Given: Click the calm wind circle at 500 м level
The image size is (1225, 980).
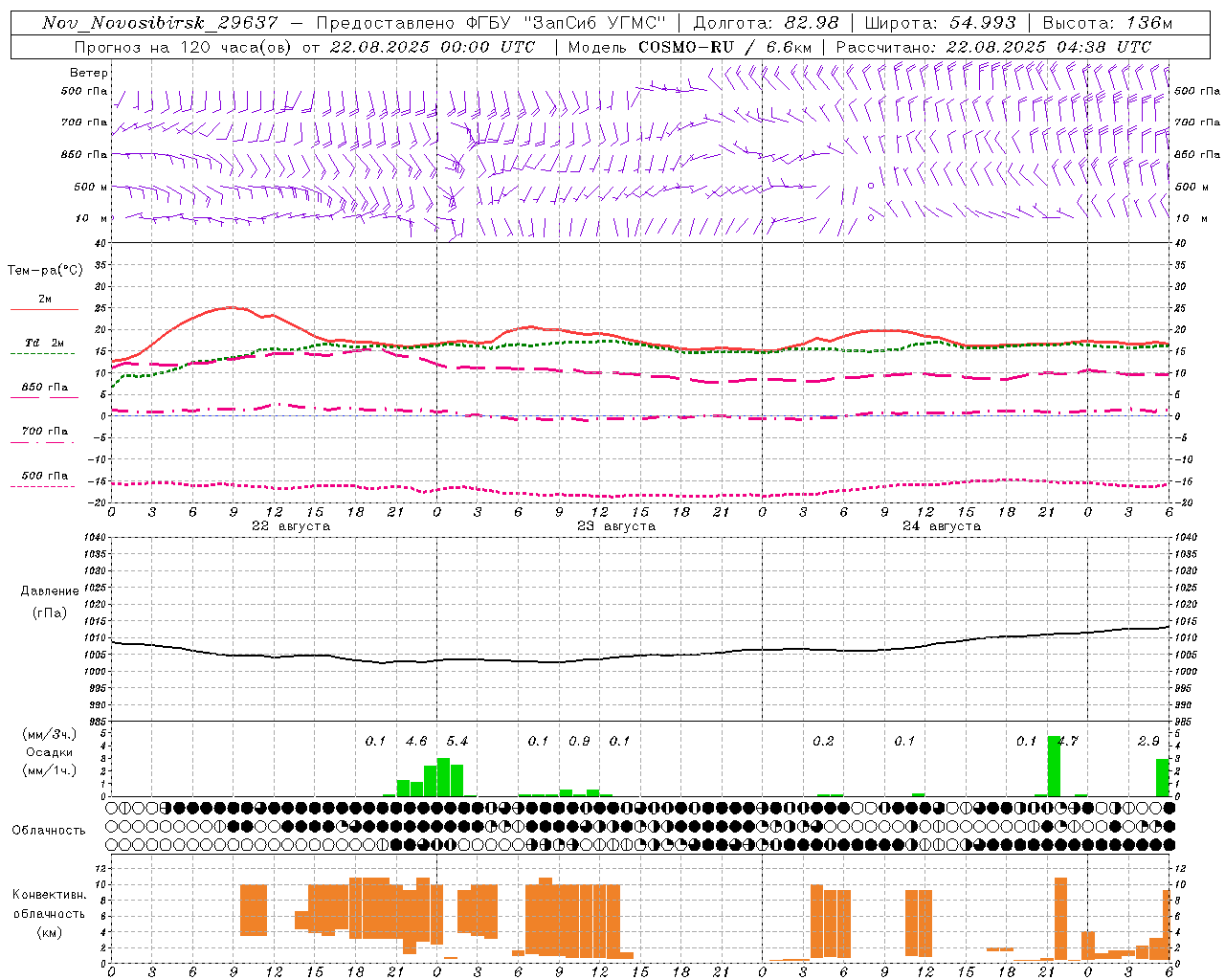Looking at the screenshot, I should (871, 186).
